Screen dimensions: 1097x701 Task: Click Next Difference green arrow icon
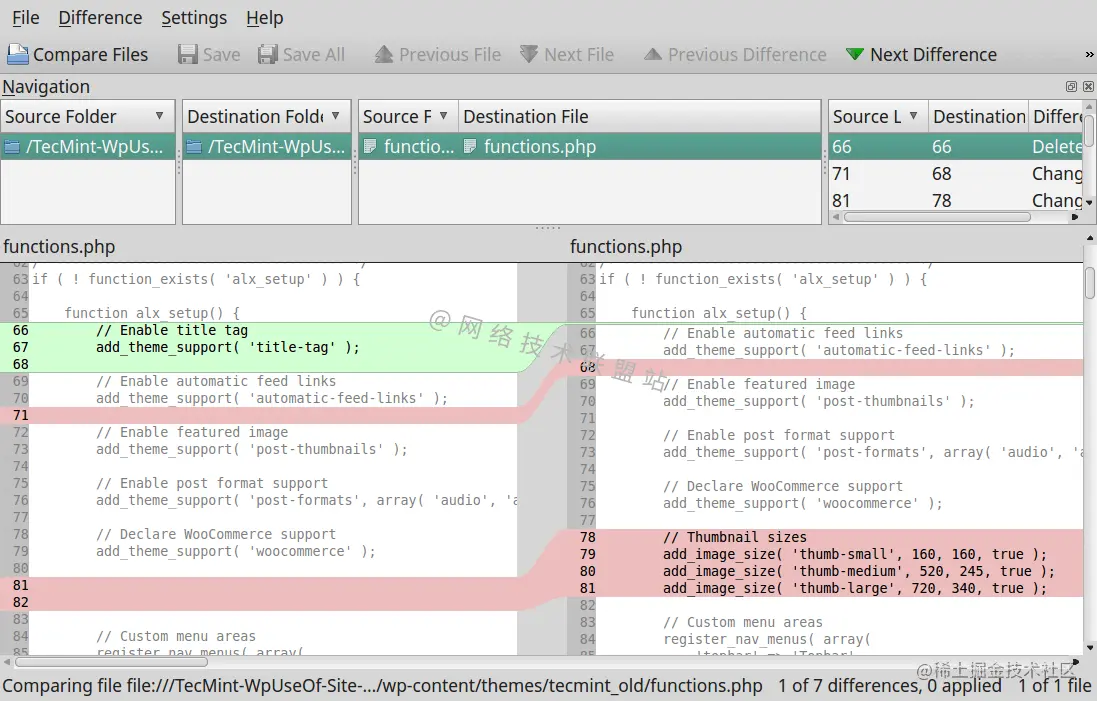854,55
